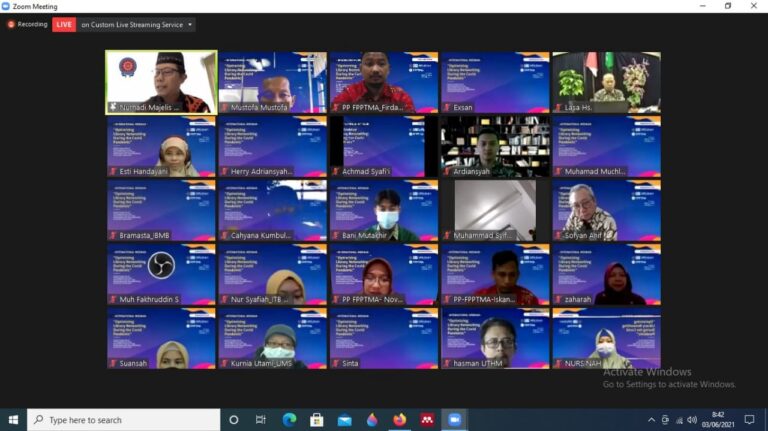Click Bani Mutaqhir's video tile
The height and width of the screenshot is (431, 768).
(384, 210)
